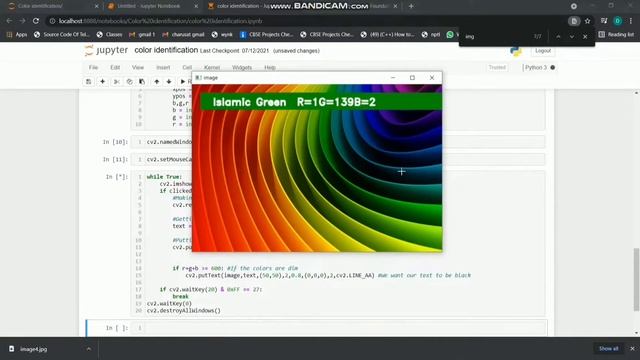Open the File menu in Jupyter

93,67
